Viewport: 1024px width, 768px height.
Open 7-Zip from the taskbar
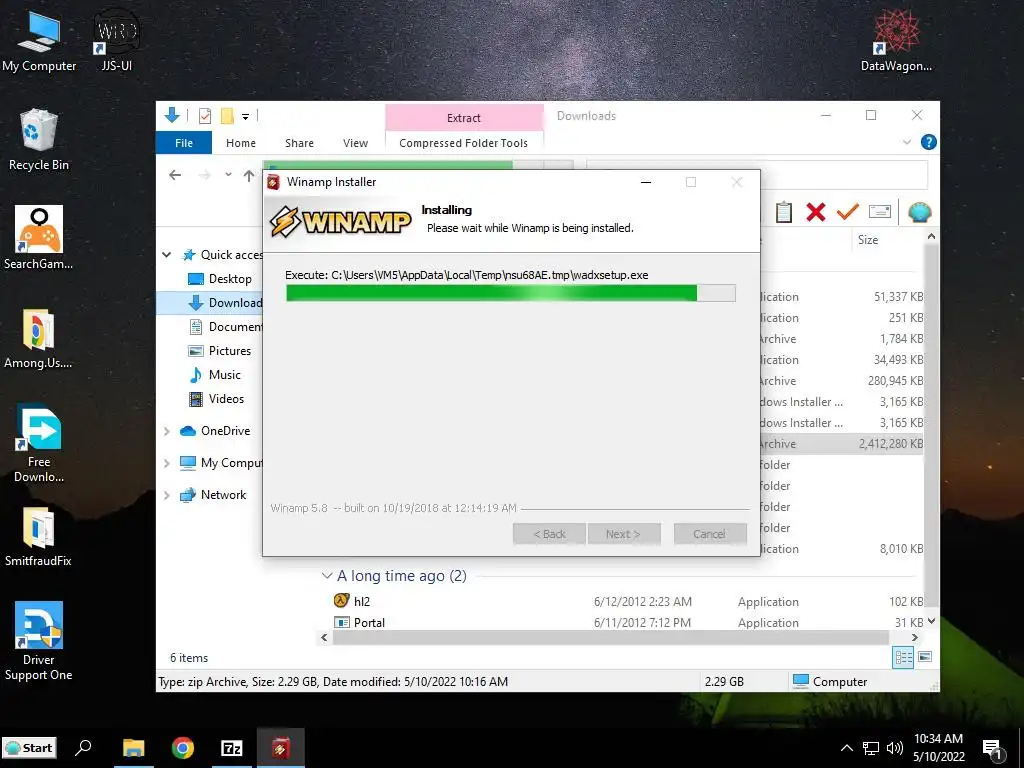[232, 748]
